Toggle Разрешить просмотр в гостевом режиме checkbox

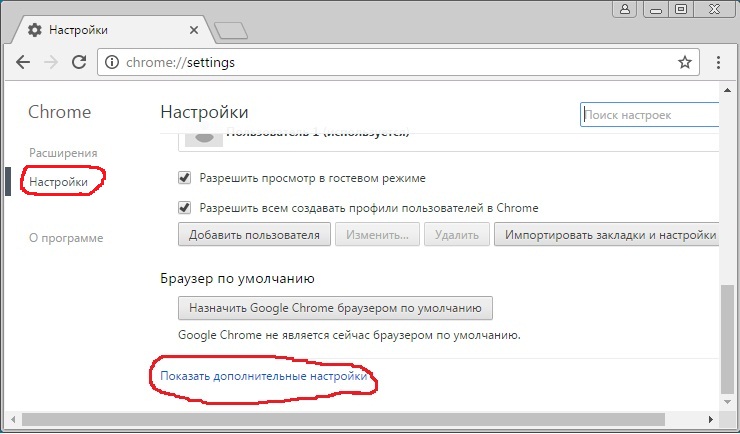pos(185,178)
